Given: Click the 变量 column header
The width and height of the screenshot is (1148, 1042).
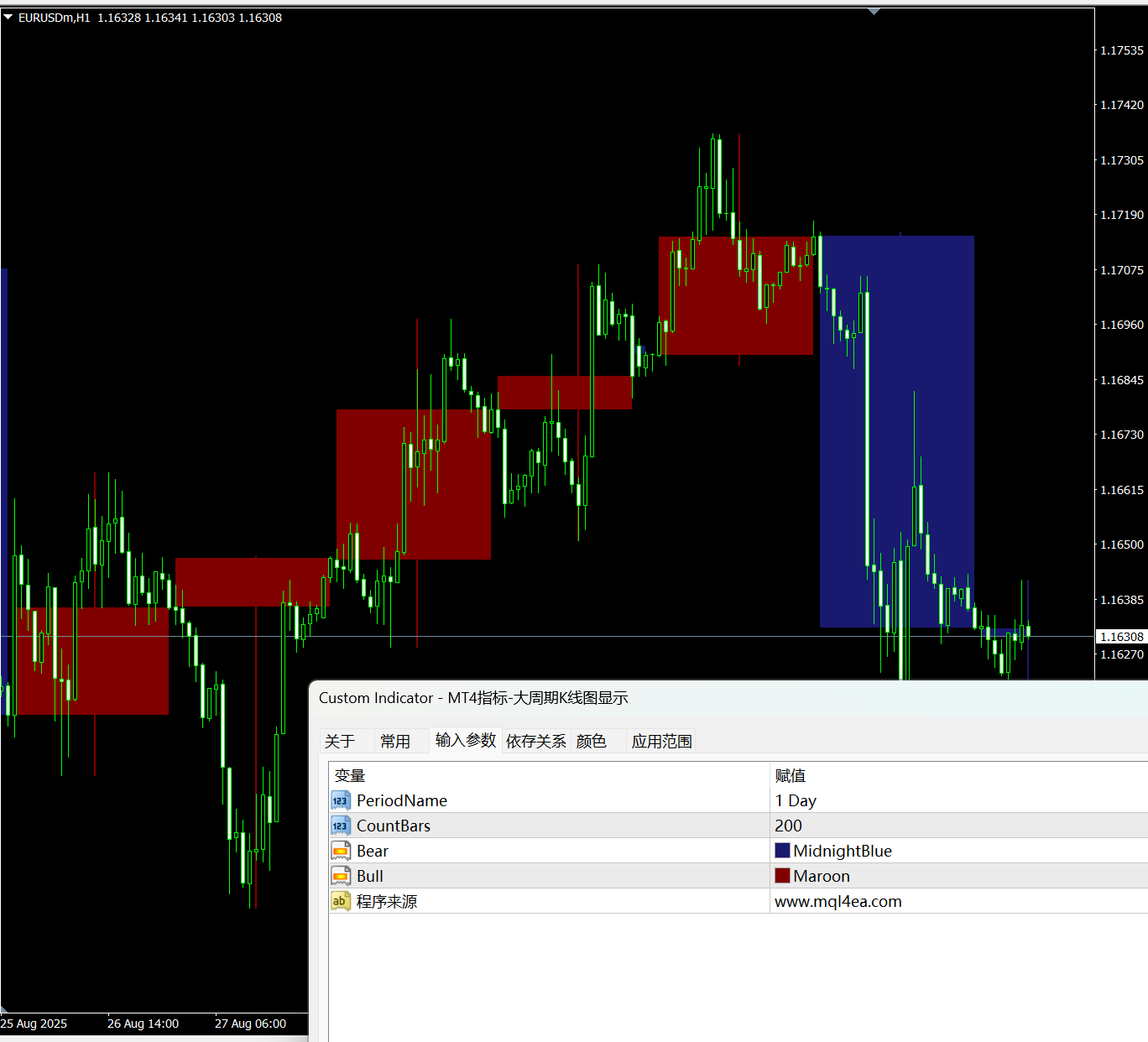Looking at the screenshot, I should (x=350, y=775).
